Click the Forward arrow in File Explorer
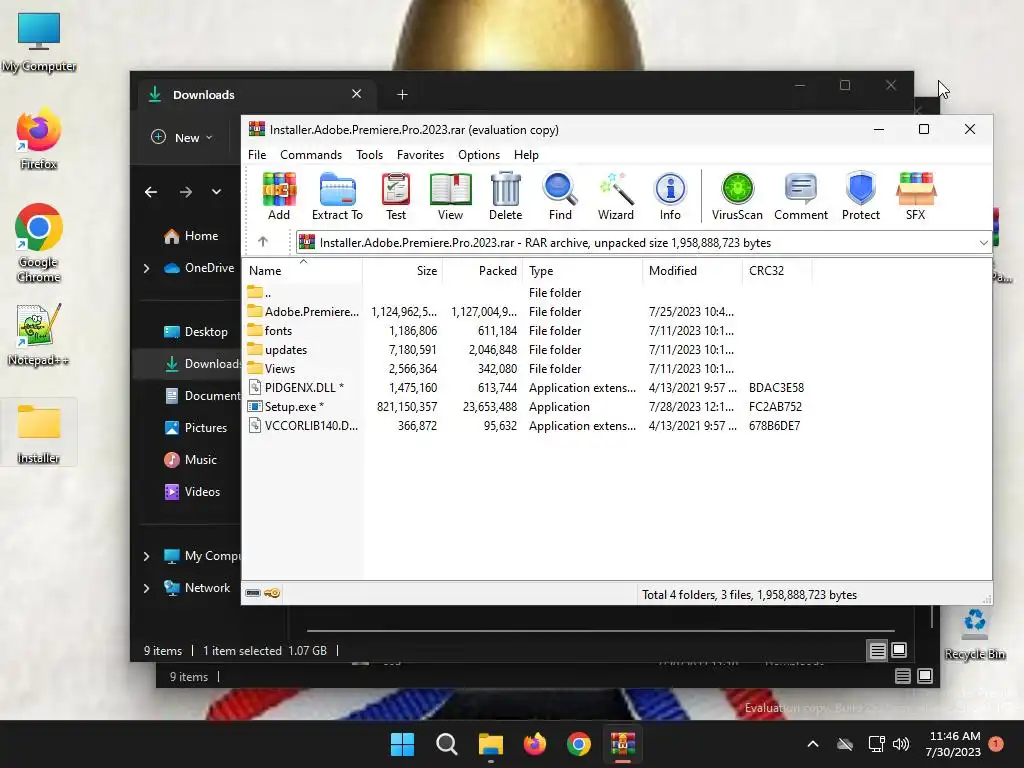 [x=186, y=192]
